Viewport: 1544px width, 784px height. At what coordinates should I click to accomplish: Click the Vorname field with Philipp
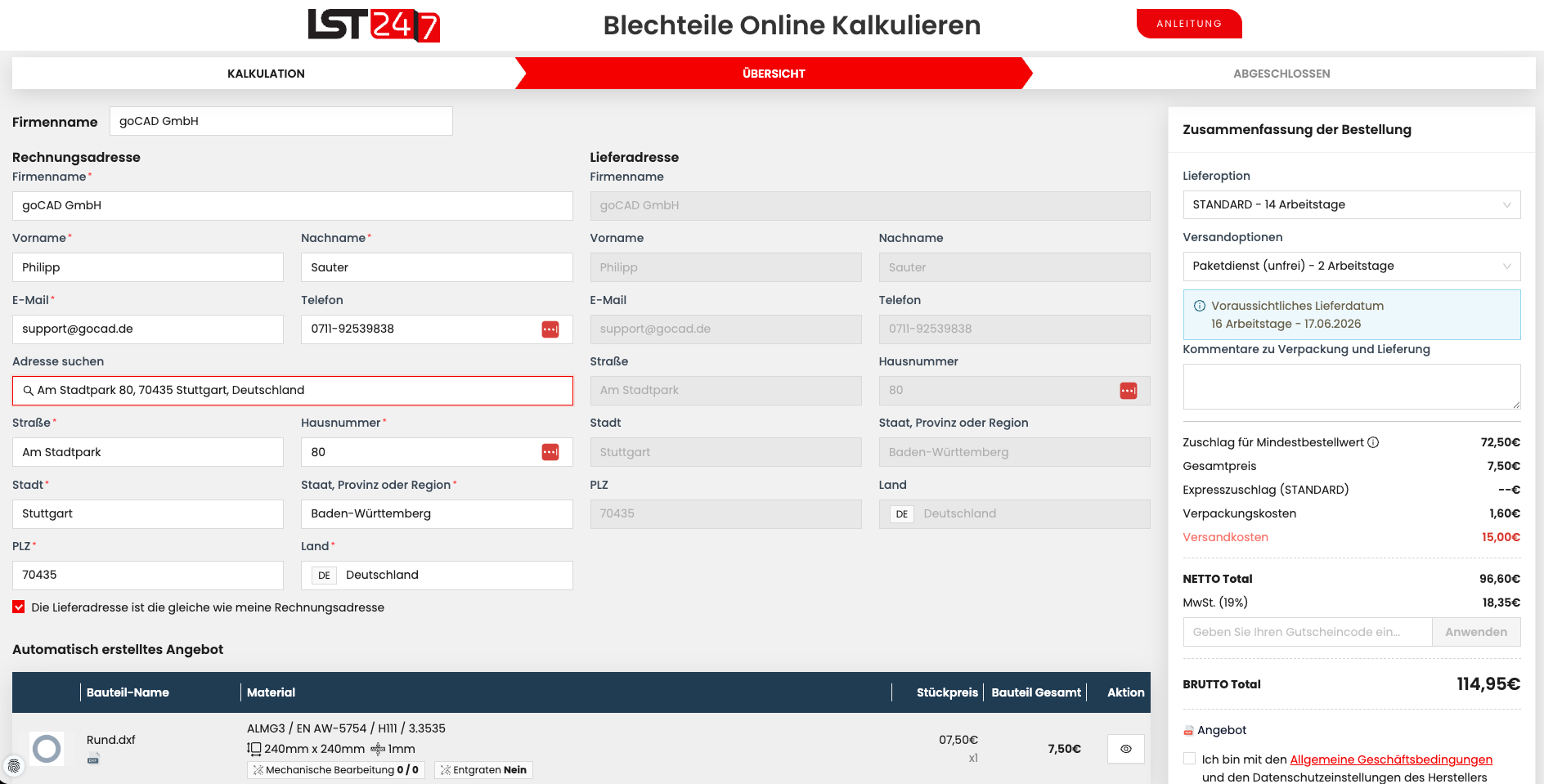click(x=148, y=267)
